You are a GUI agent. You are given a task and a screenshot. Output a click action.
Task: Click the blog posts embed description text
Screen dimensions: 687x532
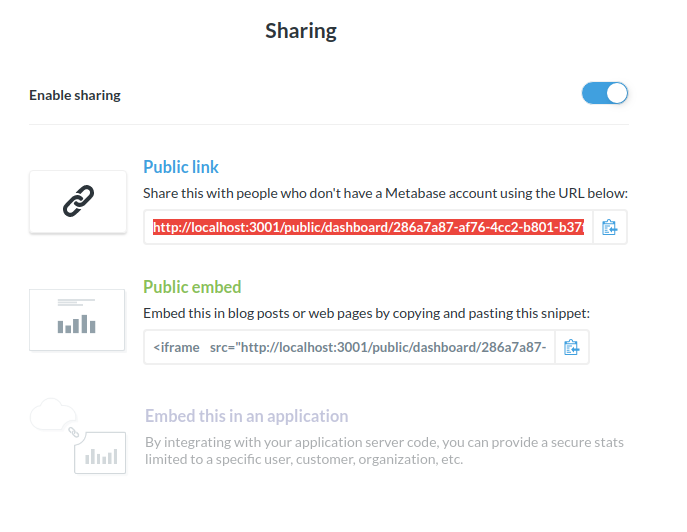pyautogui.click(x=367, y=313)
